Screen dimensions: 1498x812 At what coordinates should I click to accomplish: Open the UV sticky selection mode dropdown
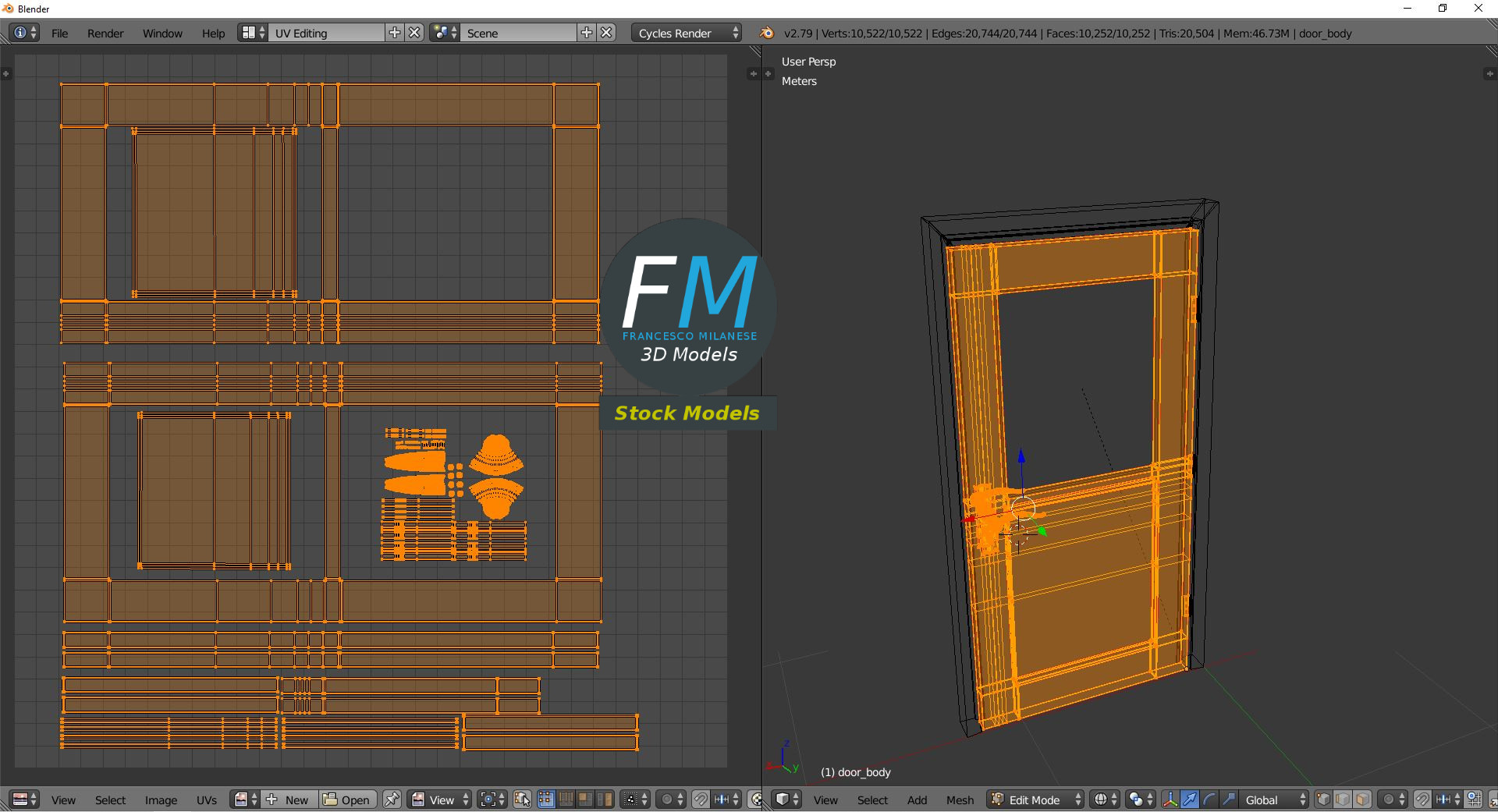(x=635, y=800)
